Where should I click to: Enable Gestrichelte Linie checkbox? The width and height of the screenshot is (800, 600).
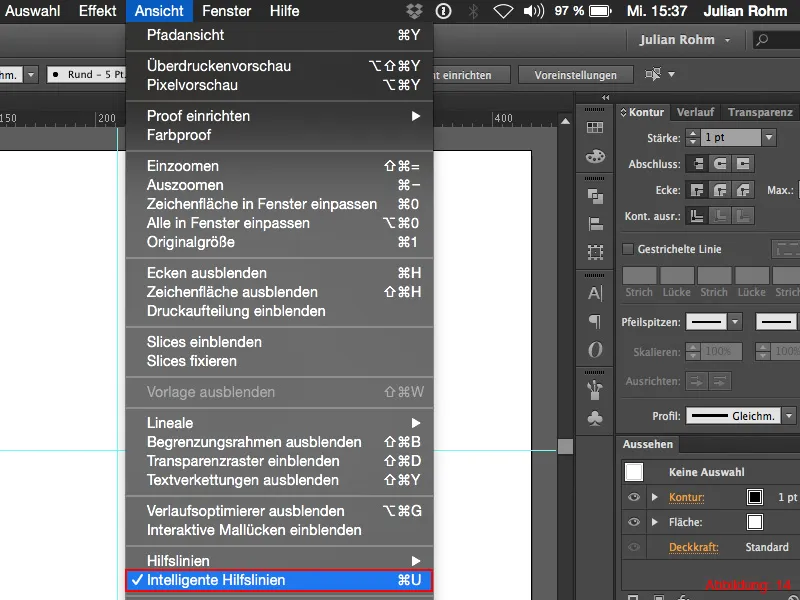click(628, 249)
